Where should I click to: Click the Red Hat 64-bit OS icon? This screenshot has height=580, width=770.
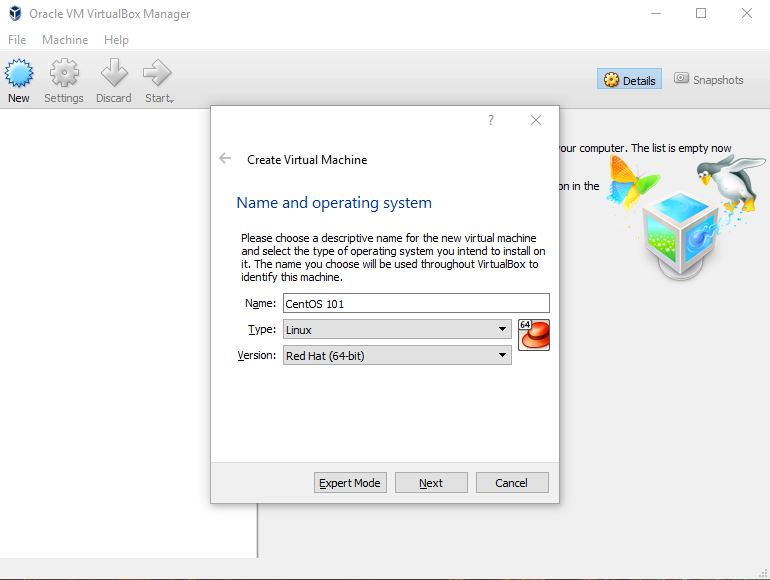tap(534, 335)
